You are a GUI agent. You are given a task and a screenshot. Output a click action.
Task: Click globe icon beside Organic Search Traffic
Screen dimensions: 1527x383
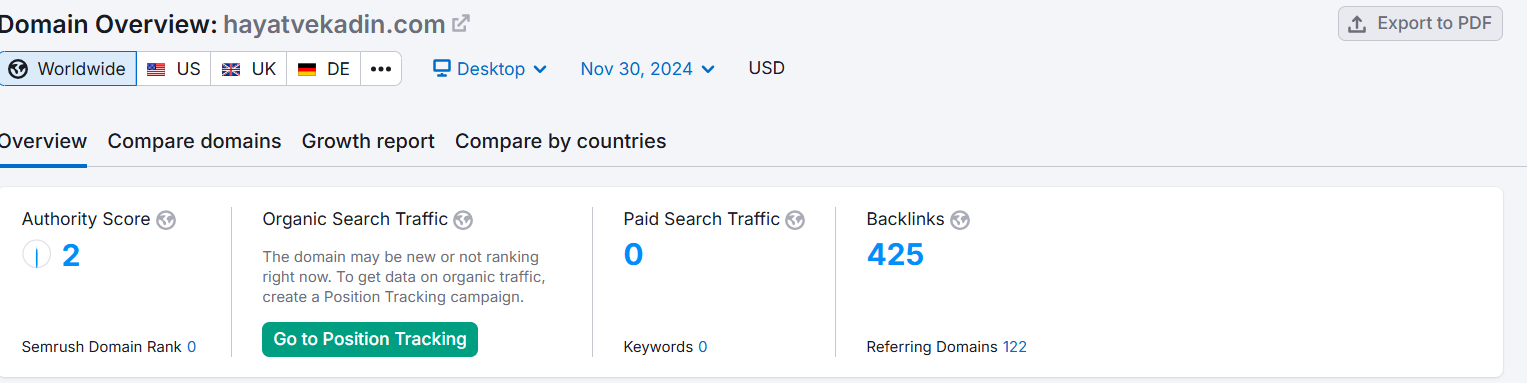[x=463, y=220]
